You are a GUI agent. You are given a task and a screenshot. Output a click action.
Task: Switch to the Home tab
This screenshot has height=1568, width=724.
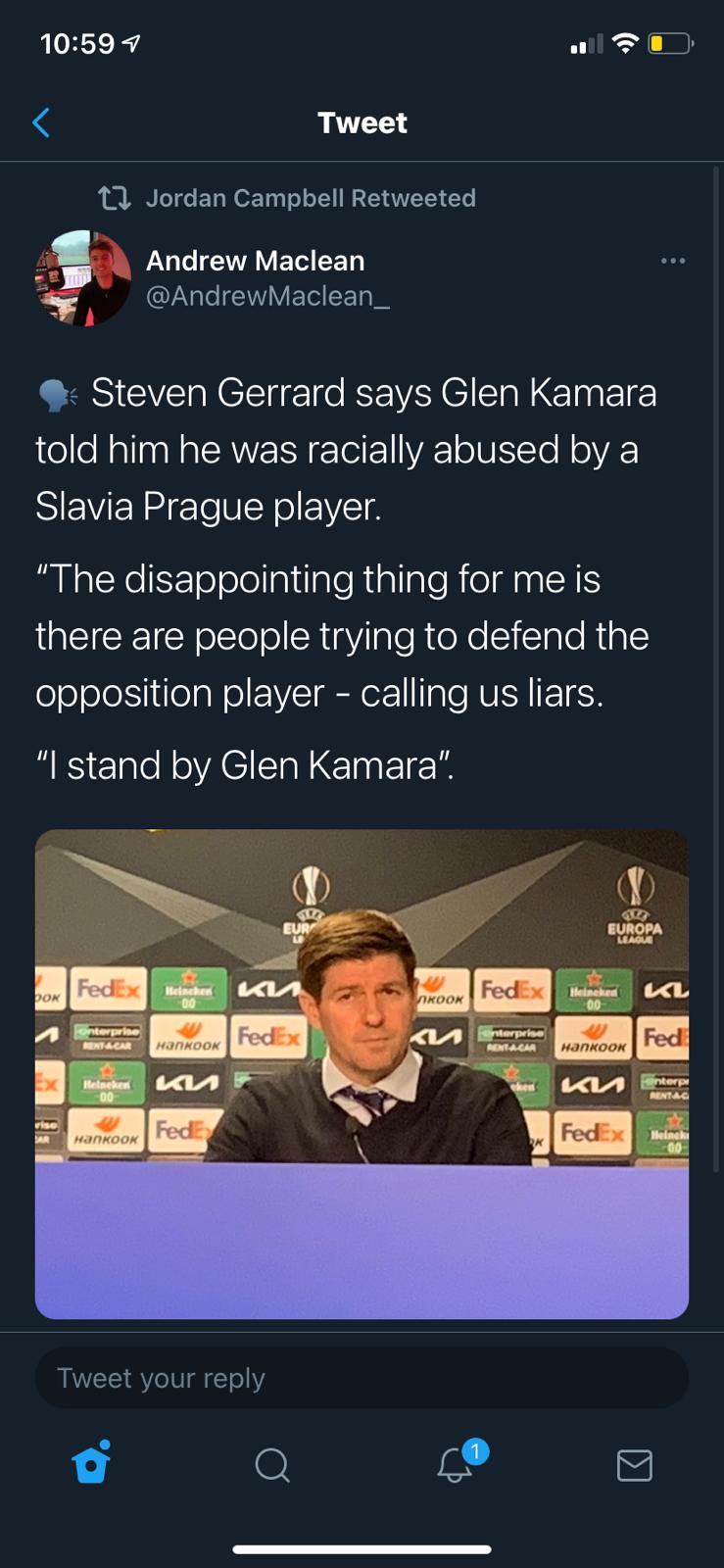(91, 1464)
